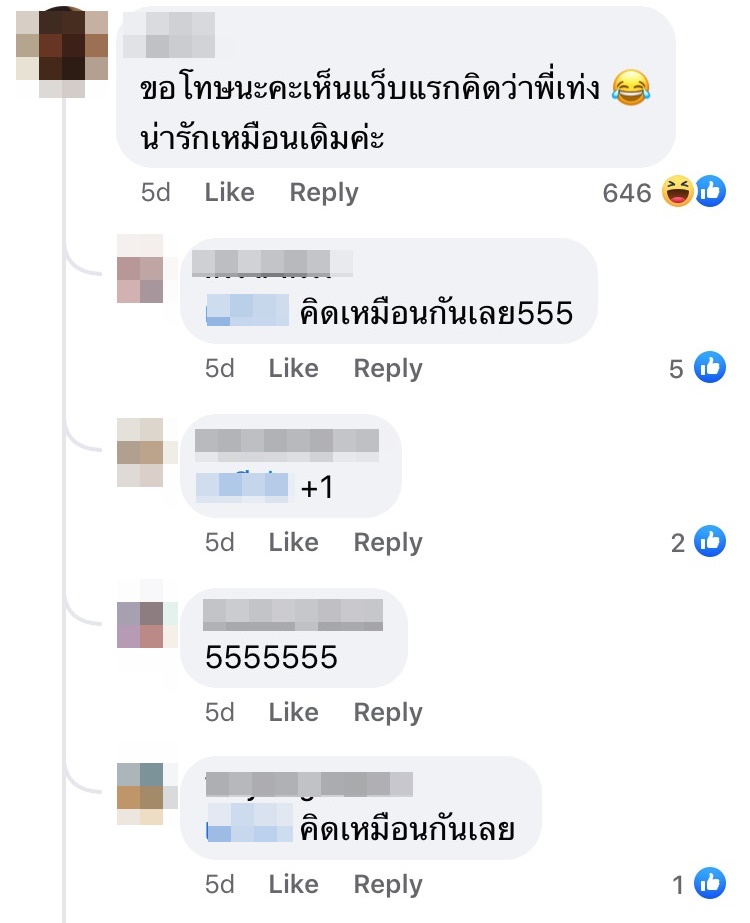
Task: Open the tagged name link in +1 reply
Action: [x=243, y=487]
